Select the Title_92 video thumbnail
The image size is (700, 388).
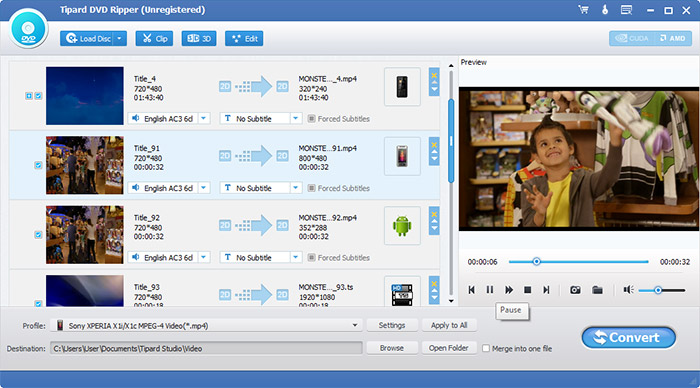(85, 234)
